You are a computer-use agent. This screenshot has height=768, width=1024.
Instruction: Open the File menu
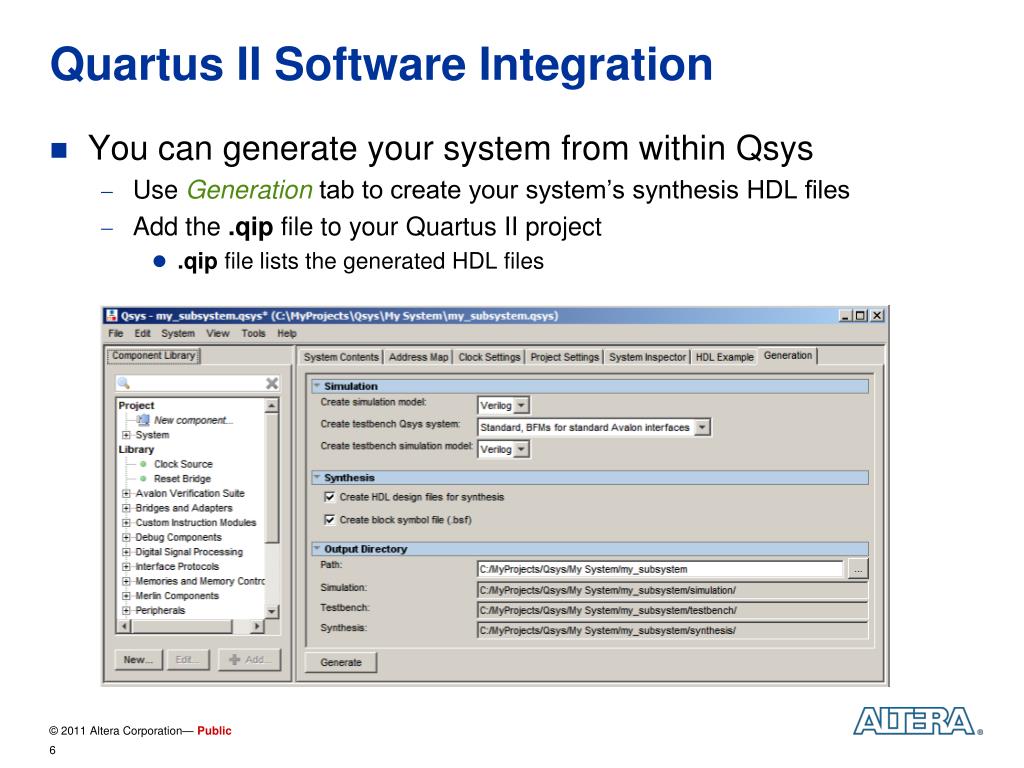point(116,333)
